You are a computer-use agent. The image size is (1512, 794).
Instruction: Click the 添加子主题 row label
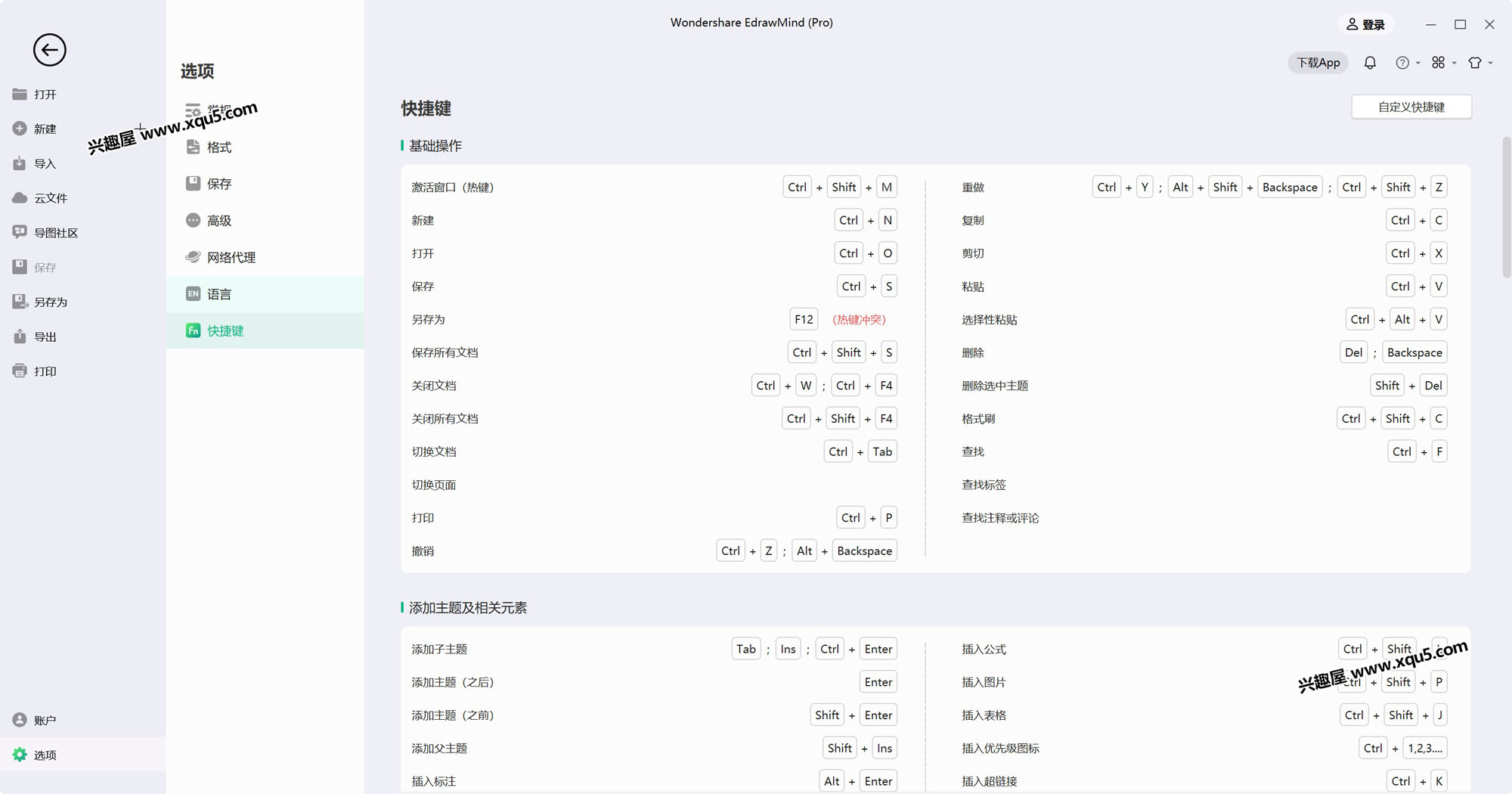[439, 649]
